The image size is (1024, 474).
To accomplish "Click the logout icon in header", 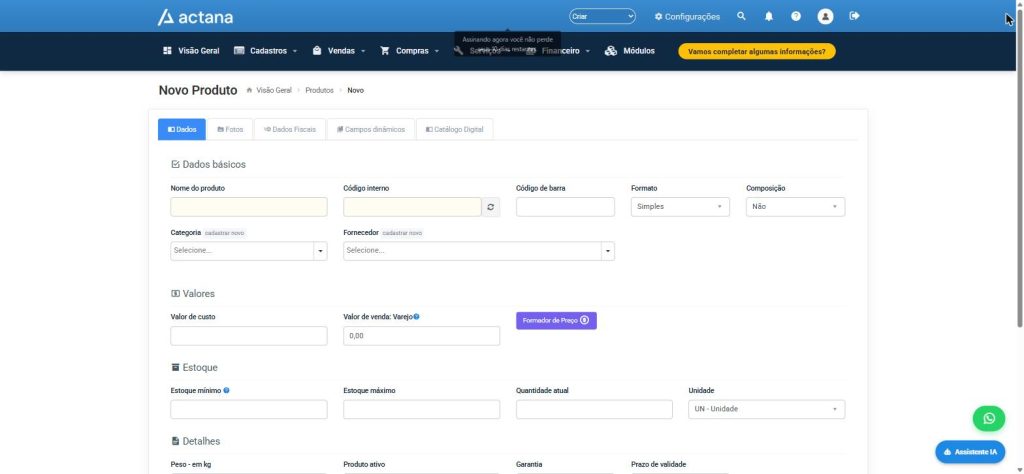I will 854,16.
